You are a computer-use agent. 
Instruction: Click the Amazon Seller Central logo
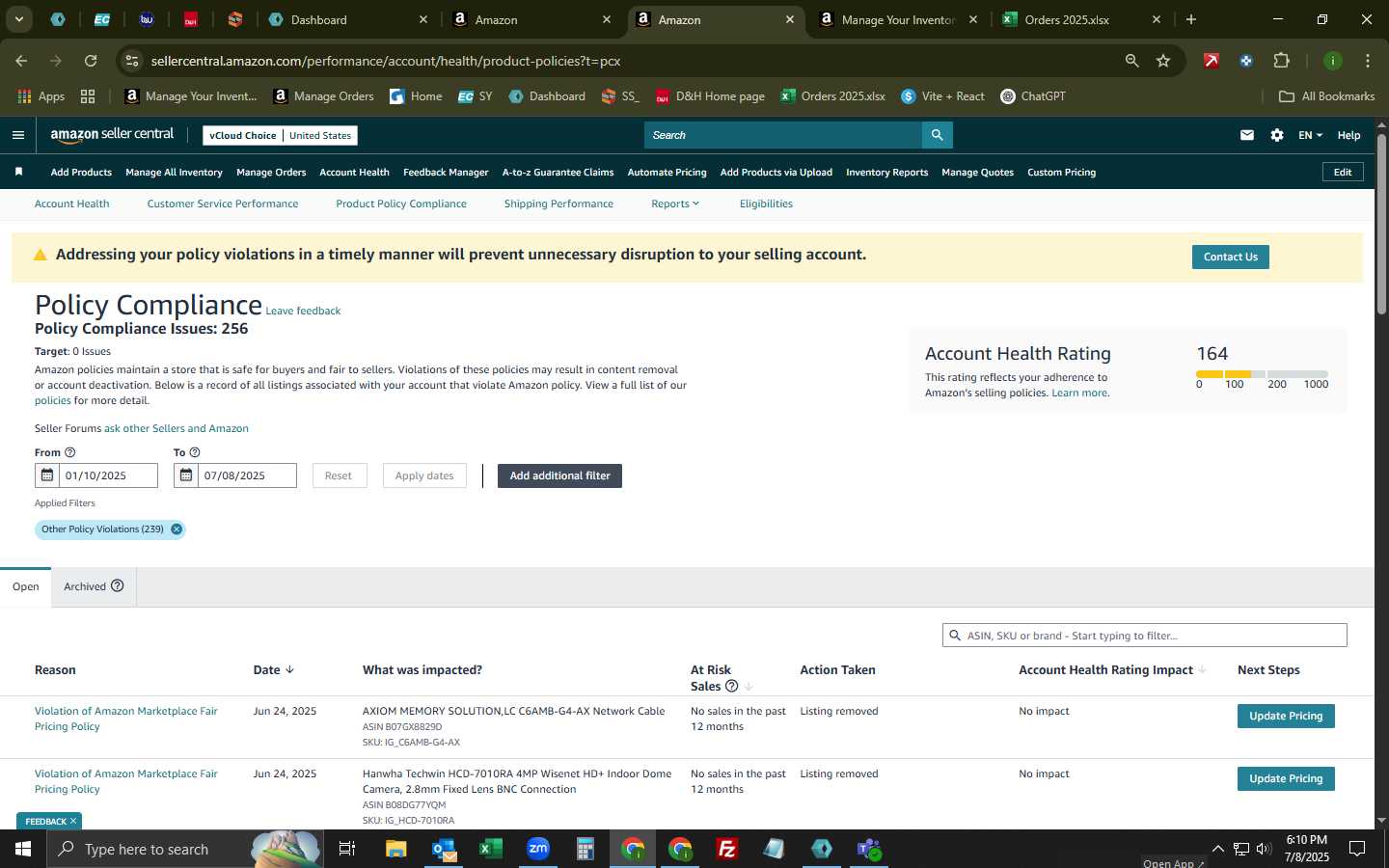click(x=112, y=135)
